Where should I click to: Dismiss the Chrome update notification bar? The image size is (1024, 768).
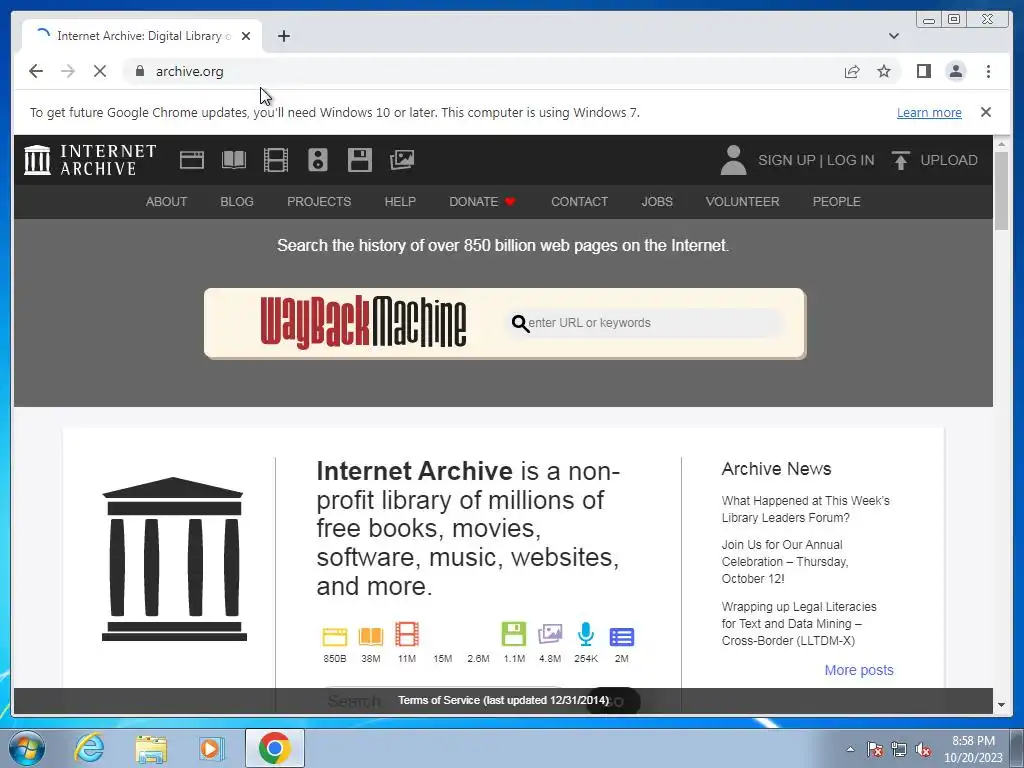986,112
